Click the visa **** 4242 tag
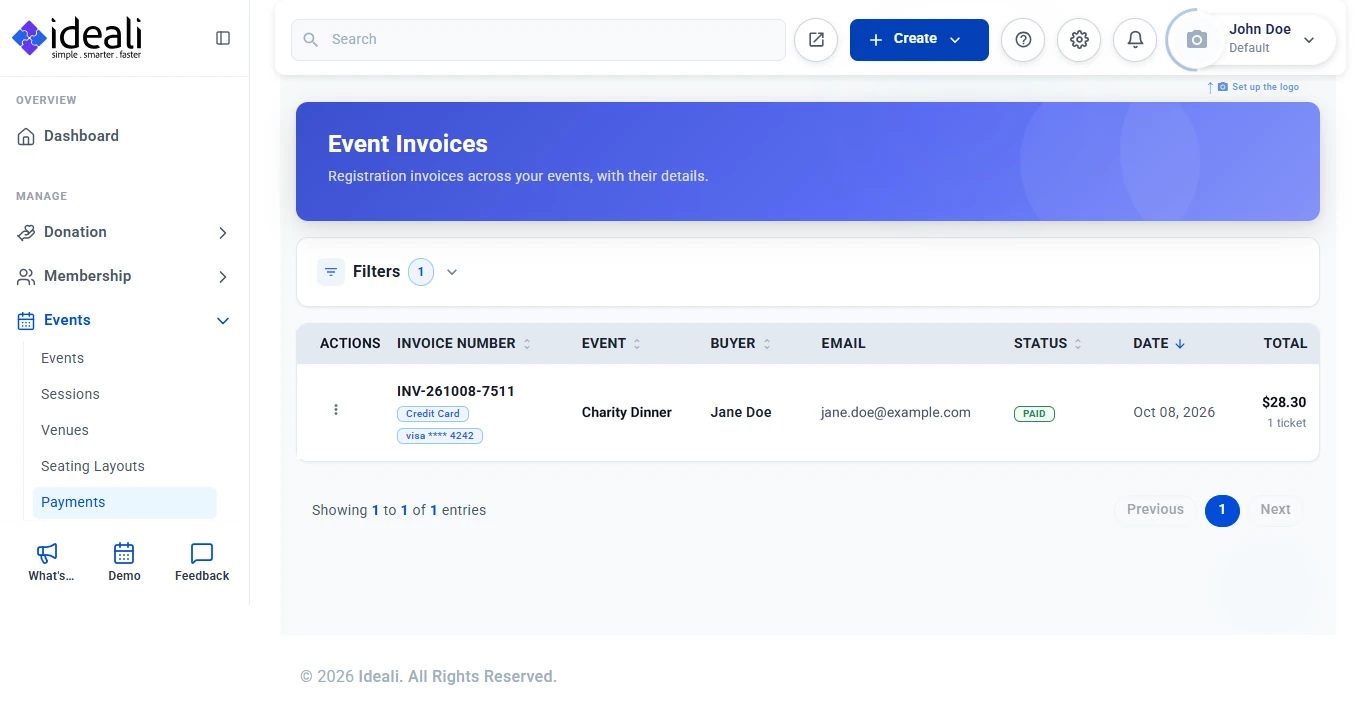The image size is (1366, 719). coord(440,436)
